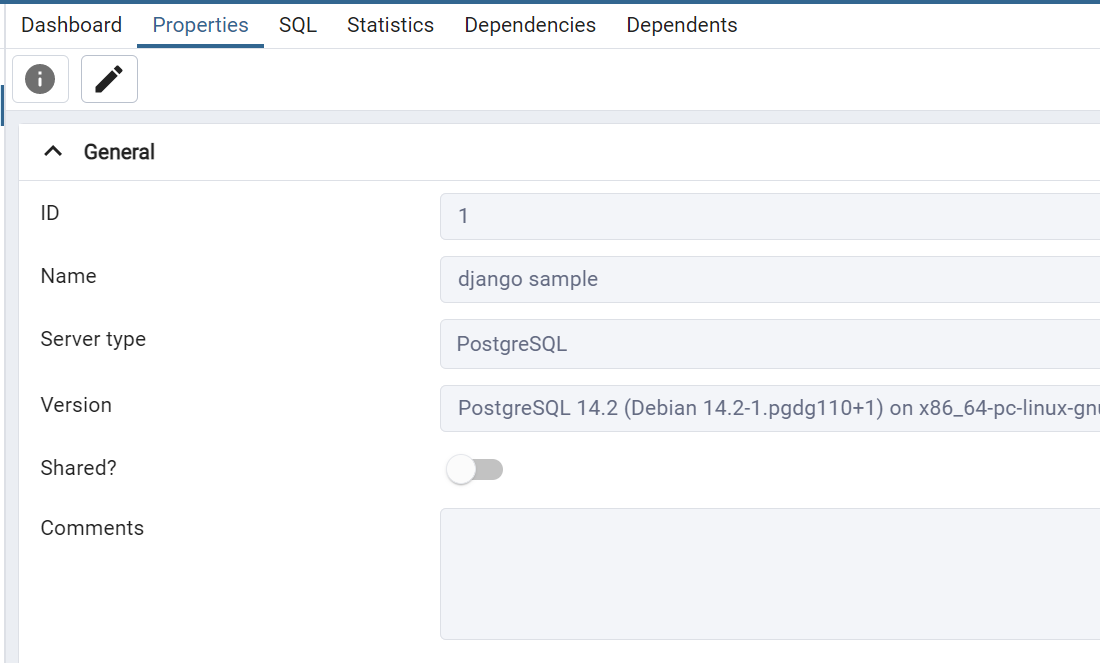Click the General section heading
Viewport: 1100px width, 663px height.
[119, 152]
